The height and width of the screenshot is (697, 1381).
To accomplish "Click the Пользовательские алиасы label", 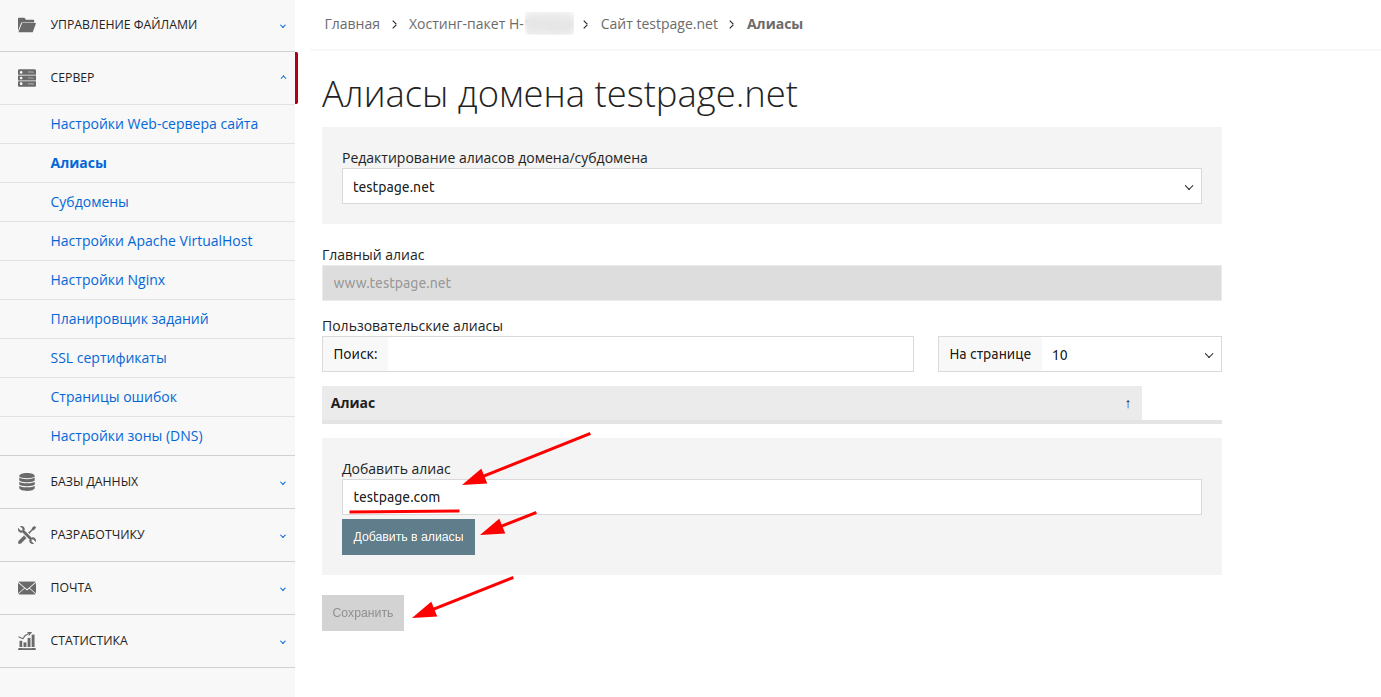I will 412,326.
